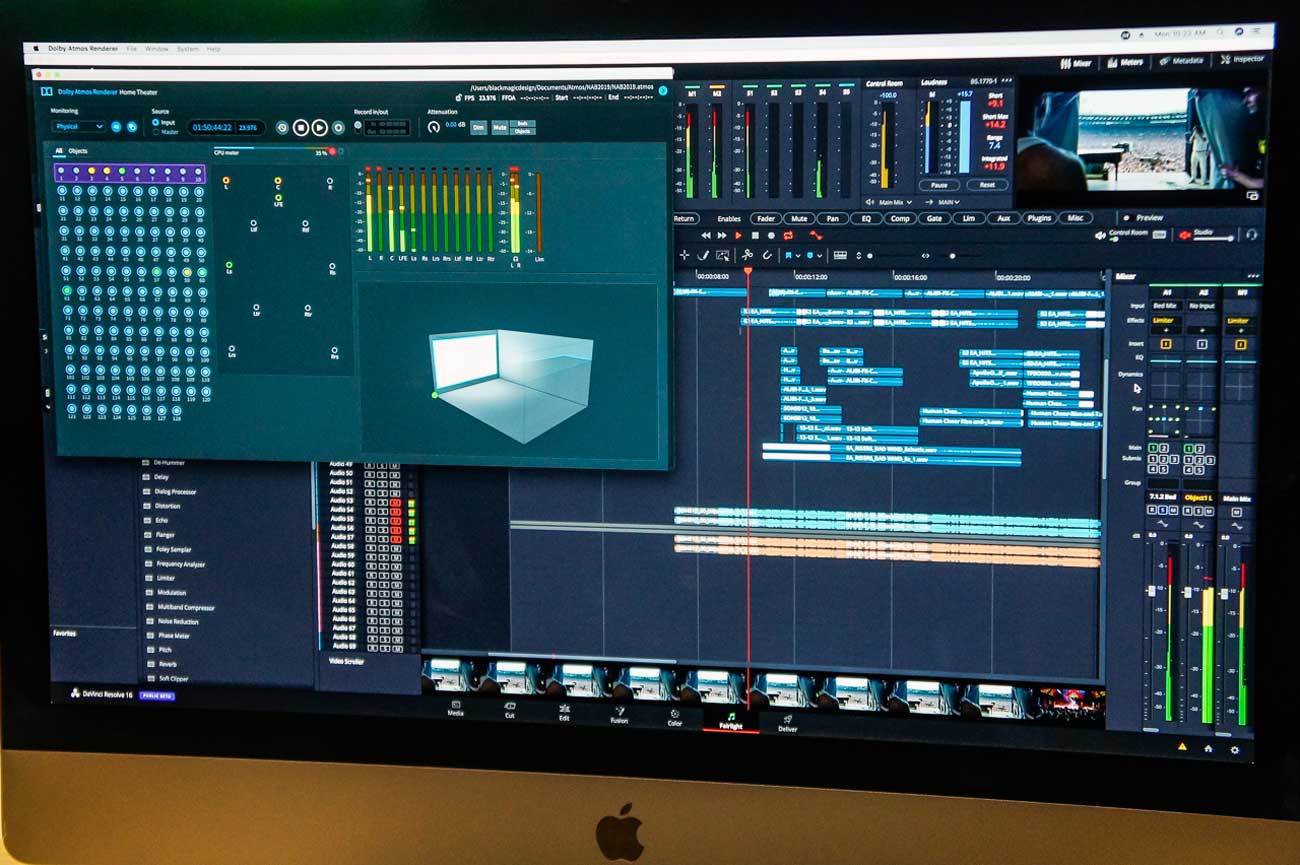Open the File menu in Dolby Atmos Renderer
Screen dimensions: 1300x865
131,48
